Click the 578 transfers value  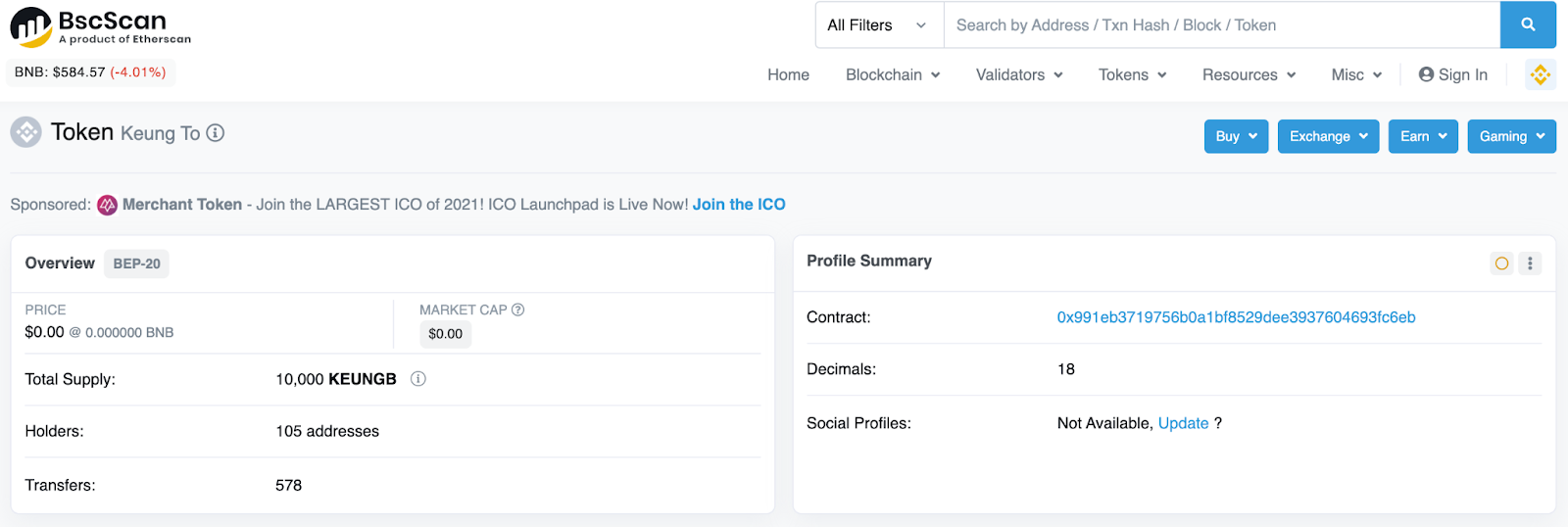289,485
